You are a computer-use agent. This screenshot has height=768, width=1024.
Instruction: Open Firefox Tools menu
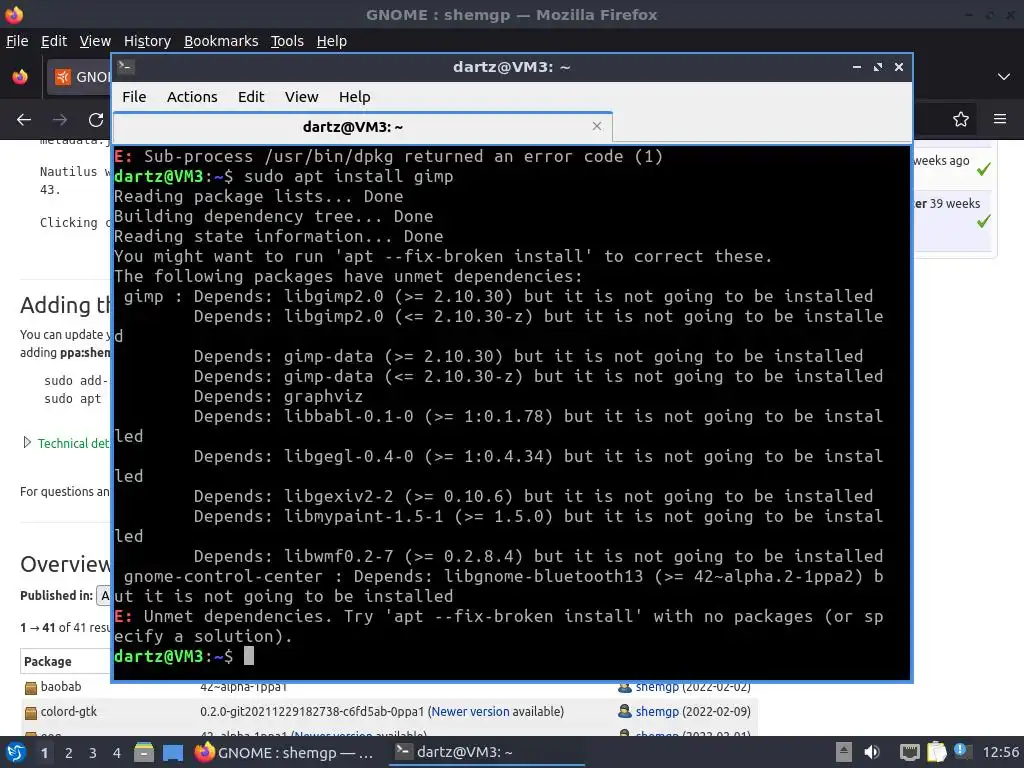(287, 41)
